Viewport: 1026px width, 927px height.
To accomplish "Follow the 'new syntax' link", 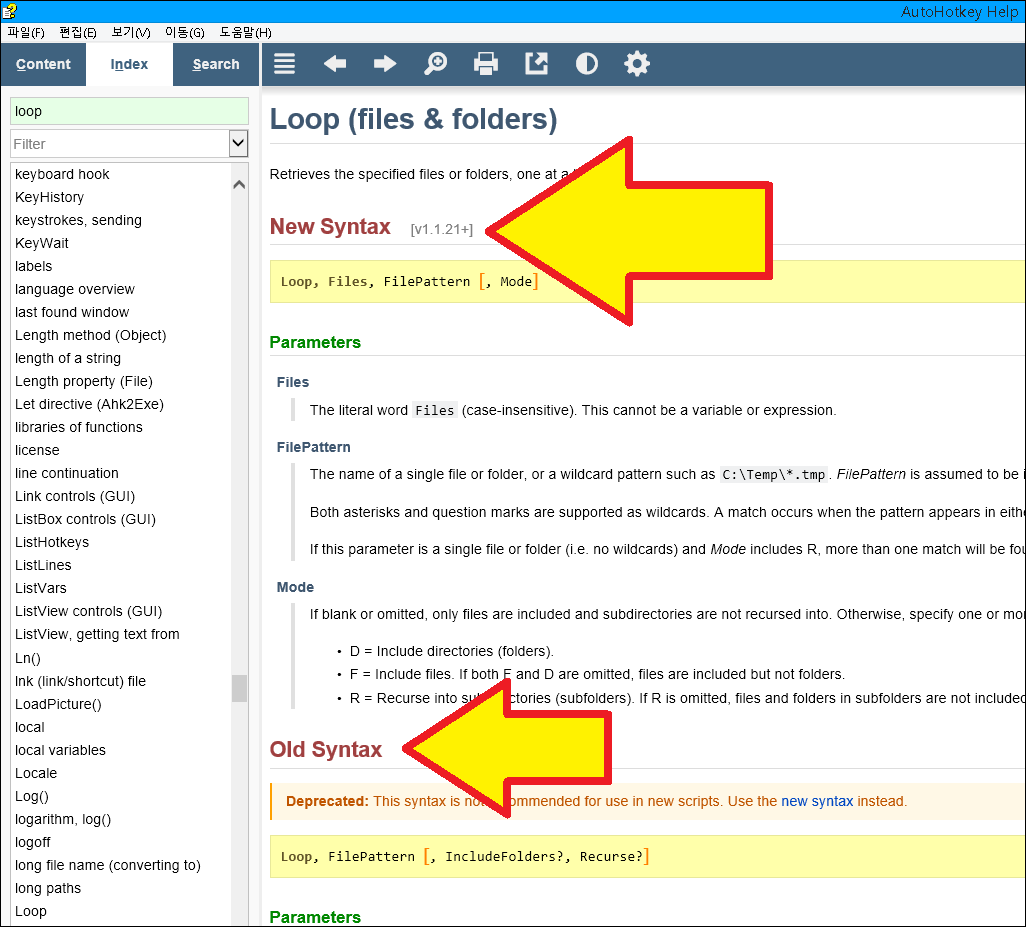I will click(x=817, y=801).
